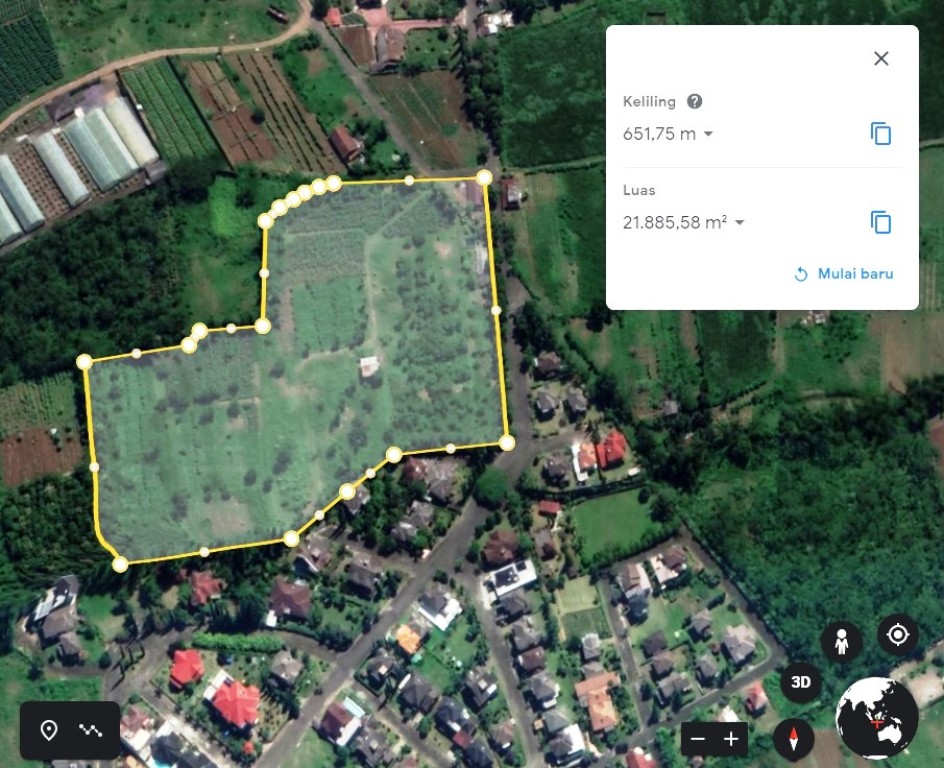Click the midpoint handle on the top edge

point(409,180)
